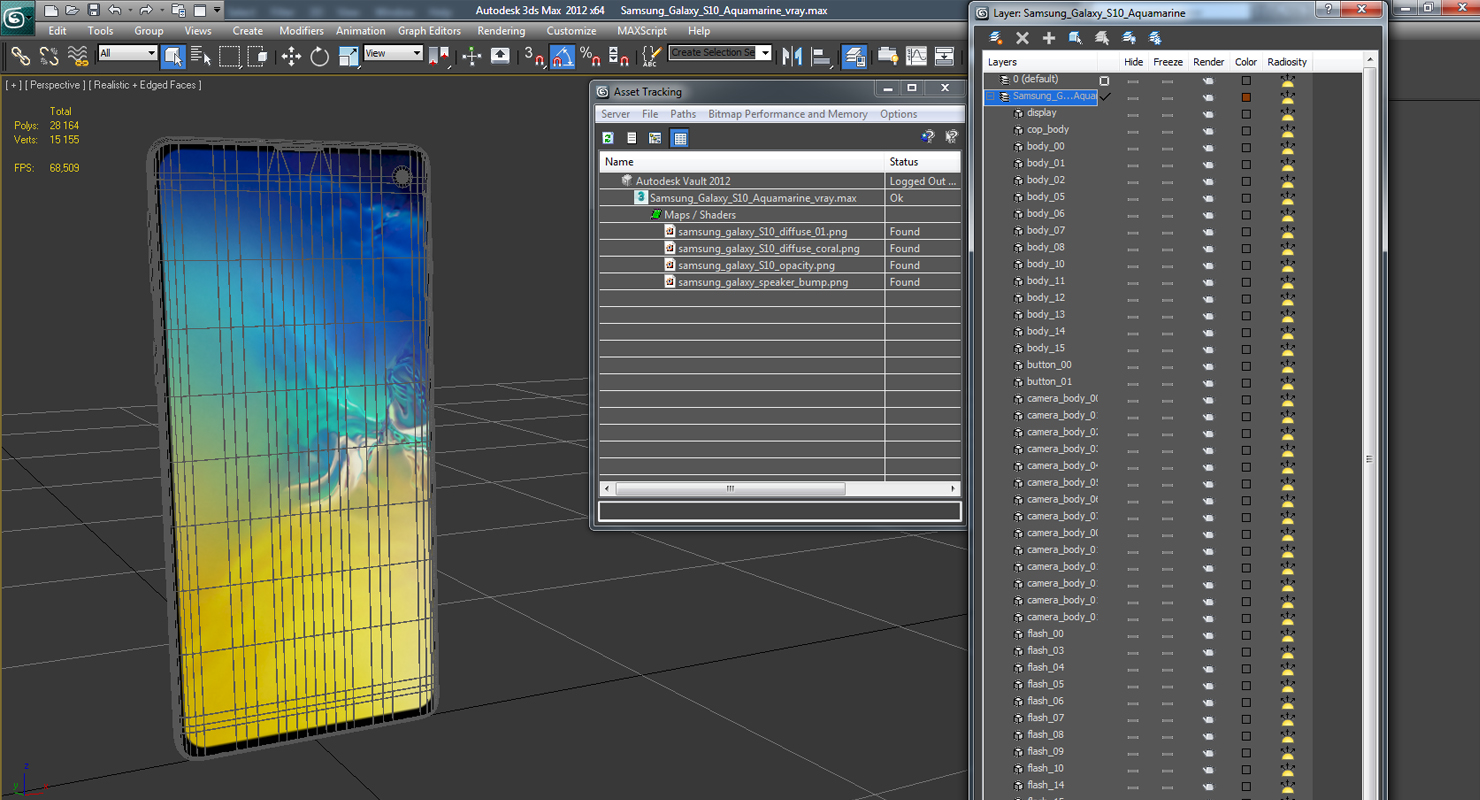The height and width of the screenshot is (800, 1480).
Task: Toggle 3D Snaps in toolbar
Action: (534, 56)
